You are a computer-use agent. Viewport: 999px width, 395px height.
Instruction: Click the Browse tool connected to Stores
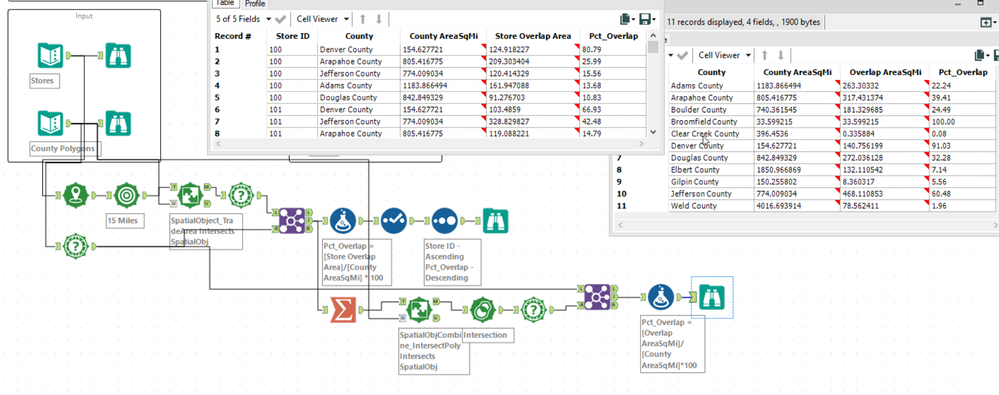(x=118, y=55)
